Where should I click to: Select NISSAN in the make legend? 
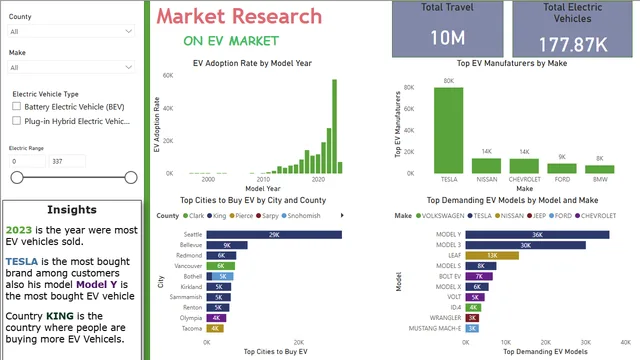(509, 216)
